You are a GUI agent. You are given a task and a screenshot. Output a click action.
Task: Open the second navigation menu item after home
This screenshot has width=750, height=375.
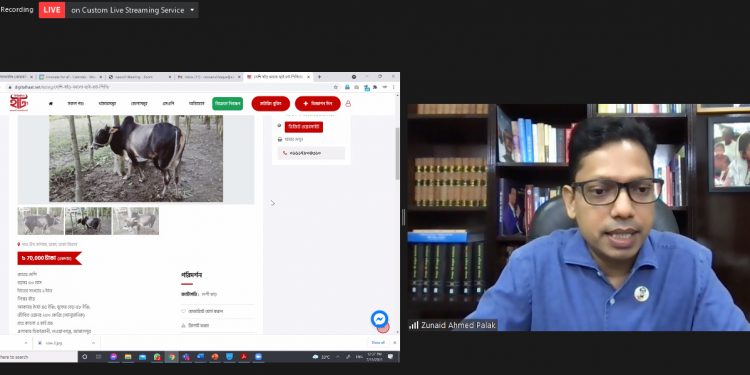pyautogui.click(x=76, y=103)
